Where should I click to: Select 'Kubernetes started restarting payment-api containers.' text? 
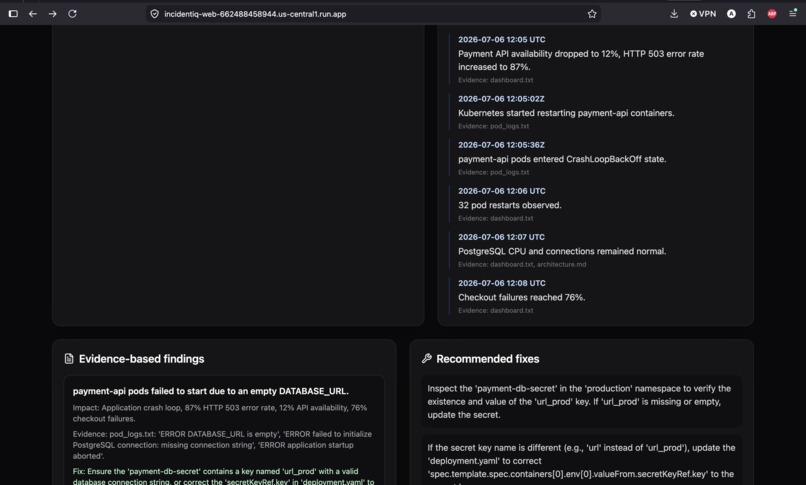566,113
